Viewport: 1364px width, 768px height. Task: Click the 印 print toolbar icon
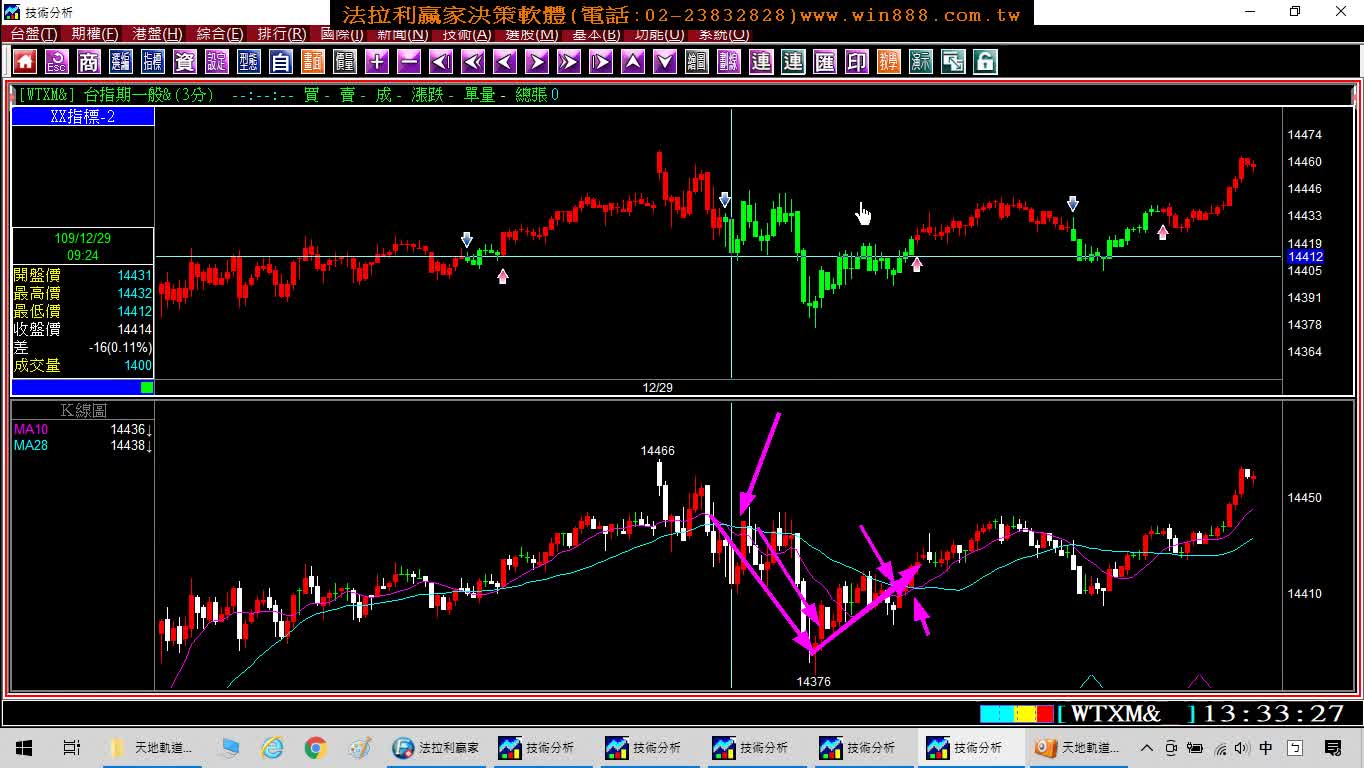[857, 62]
